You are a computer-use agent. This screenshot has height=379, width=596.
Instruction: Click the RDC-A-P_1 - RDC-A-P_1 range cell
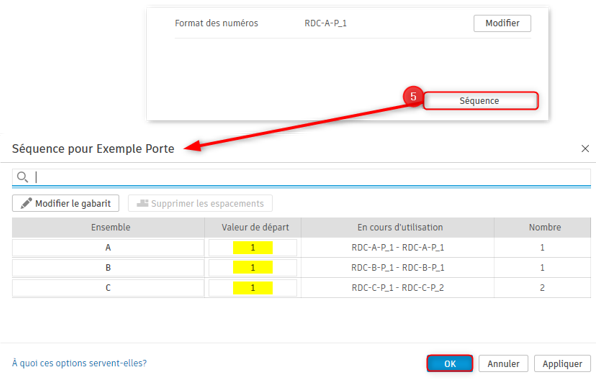[398, 247]
